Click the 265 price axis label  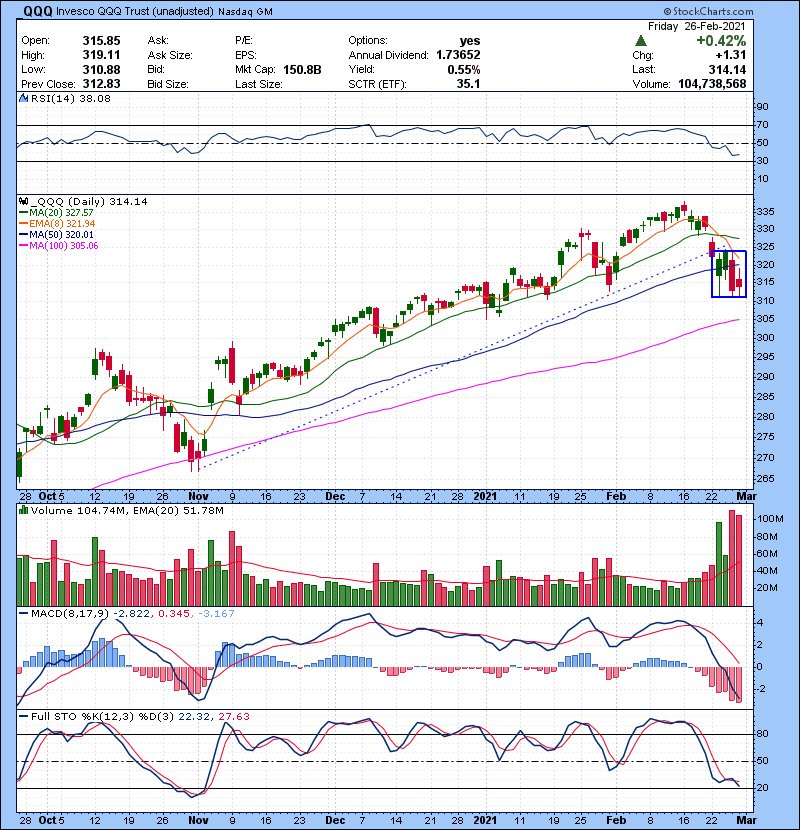765,479
